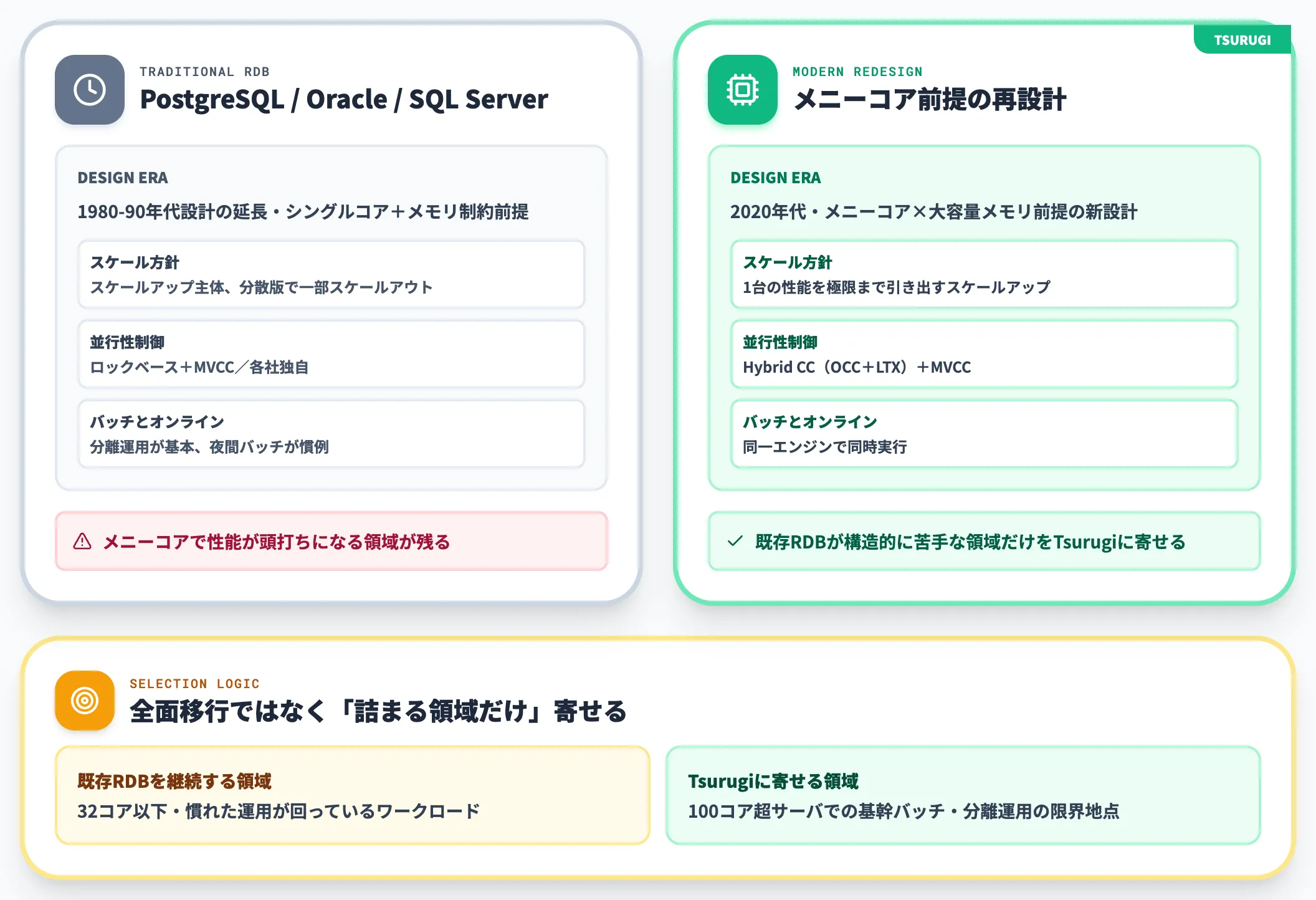
Task: Click the TRADITIONAL RDB label
Action: pyautogui.click(x=204, y=72)
